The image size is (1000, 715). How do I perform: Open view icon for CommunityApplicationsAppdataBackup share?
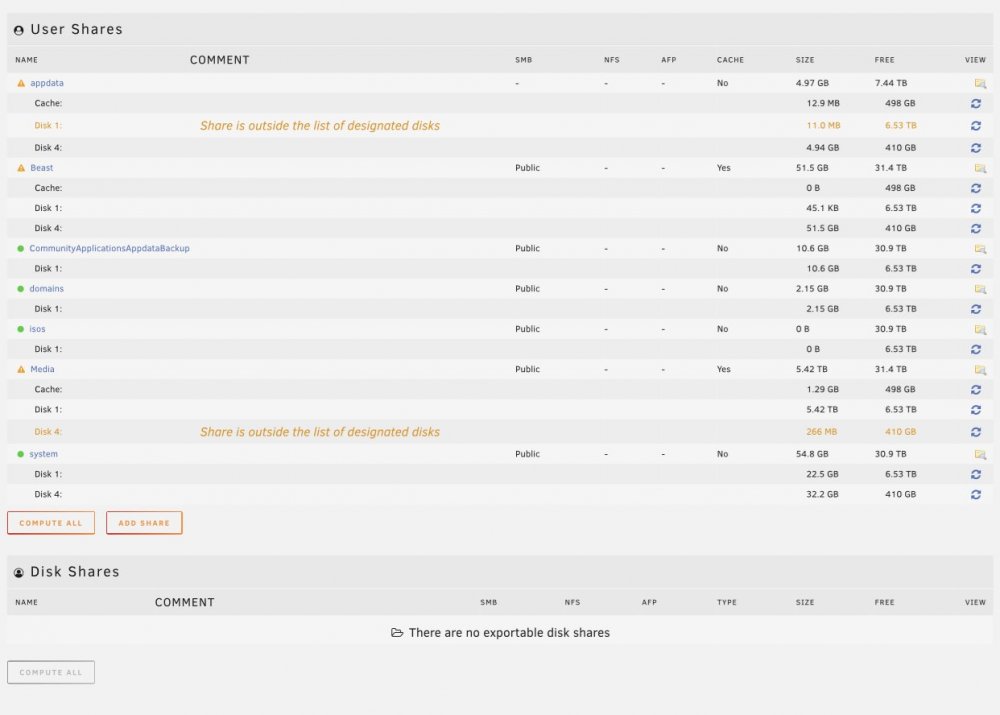(x=980, y=249)
